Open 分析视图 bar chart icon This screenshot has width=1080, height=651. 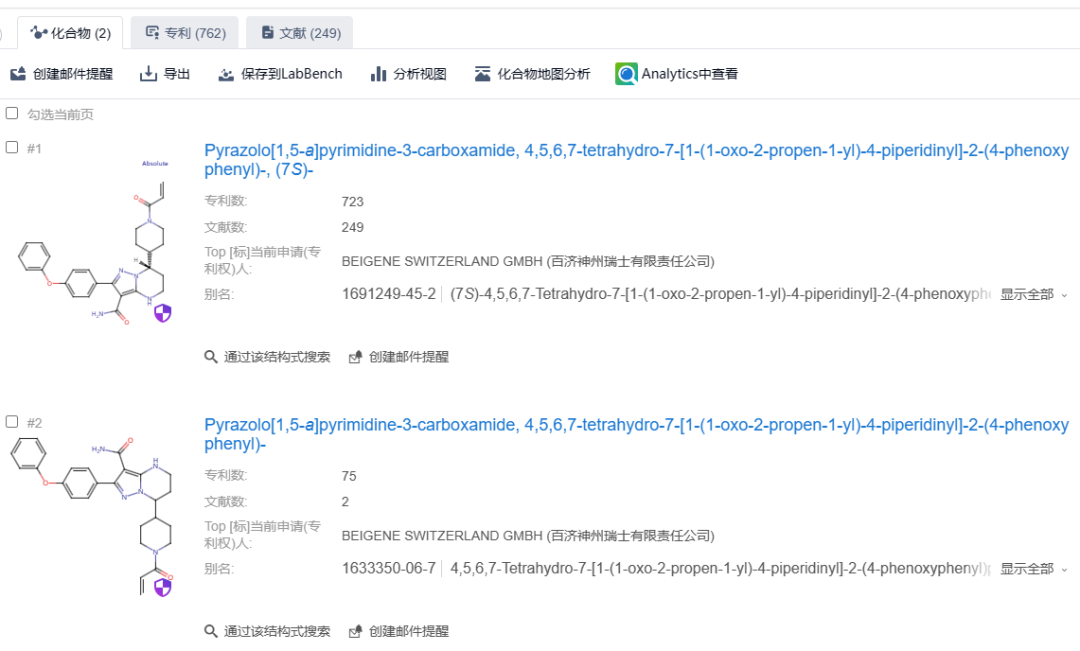tap(378, 74)
